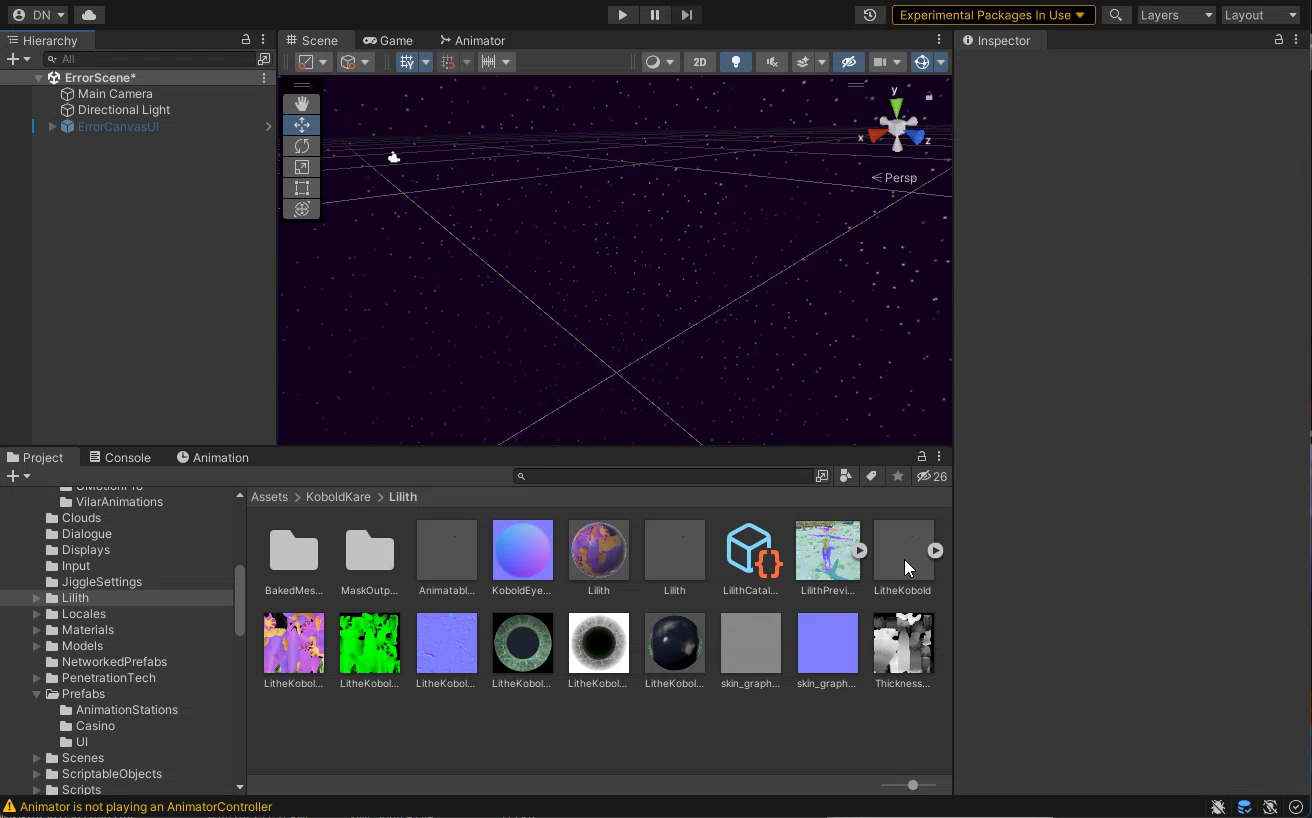Search by type icon in Project panel
The height and width of the screenshot is (818, 1312).
pyautogui.click(x=846, y=476)
